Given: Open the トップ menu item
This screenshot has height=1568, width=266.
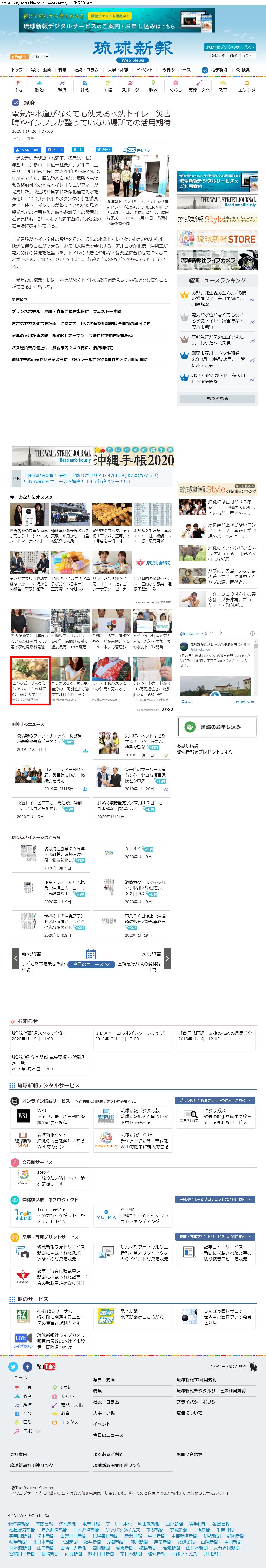Looking at the screenshot, I should 17,70.
